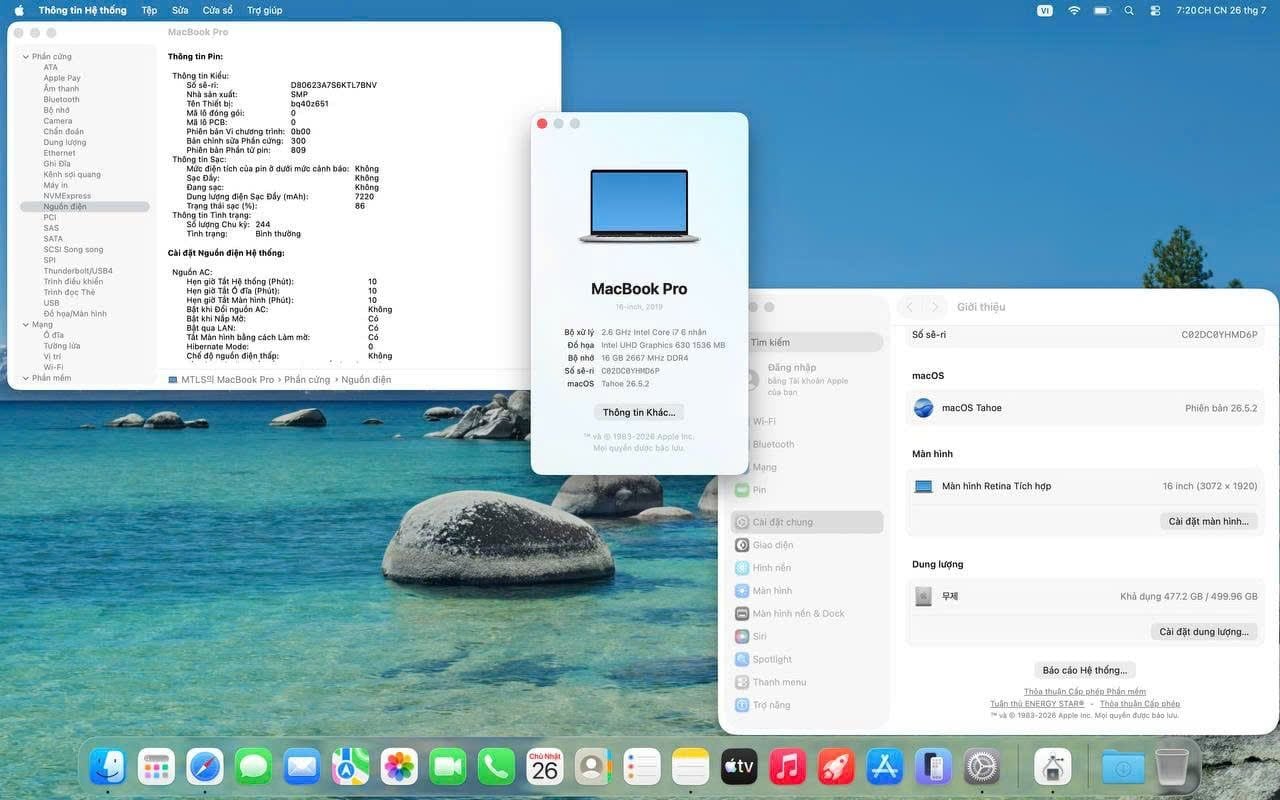1280x800 pixels.
Task: Launch Maps from the Dock
Action: coord(351,767)
